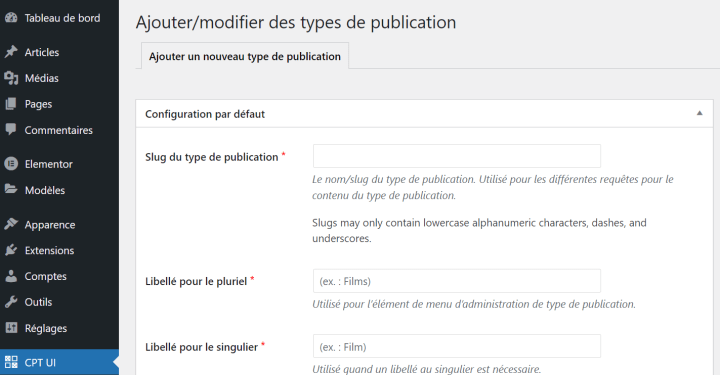Image resolution: width=720 pixels, height=375 pixels.
Task: Focus the Slug du type de publication field
Action: (x=456, y=156)
